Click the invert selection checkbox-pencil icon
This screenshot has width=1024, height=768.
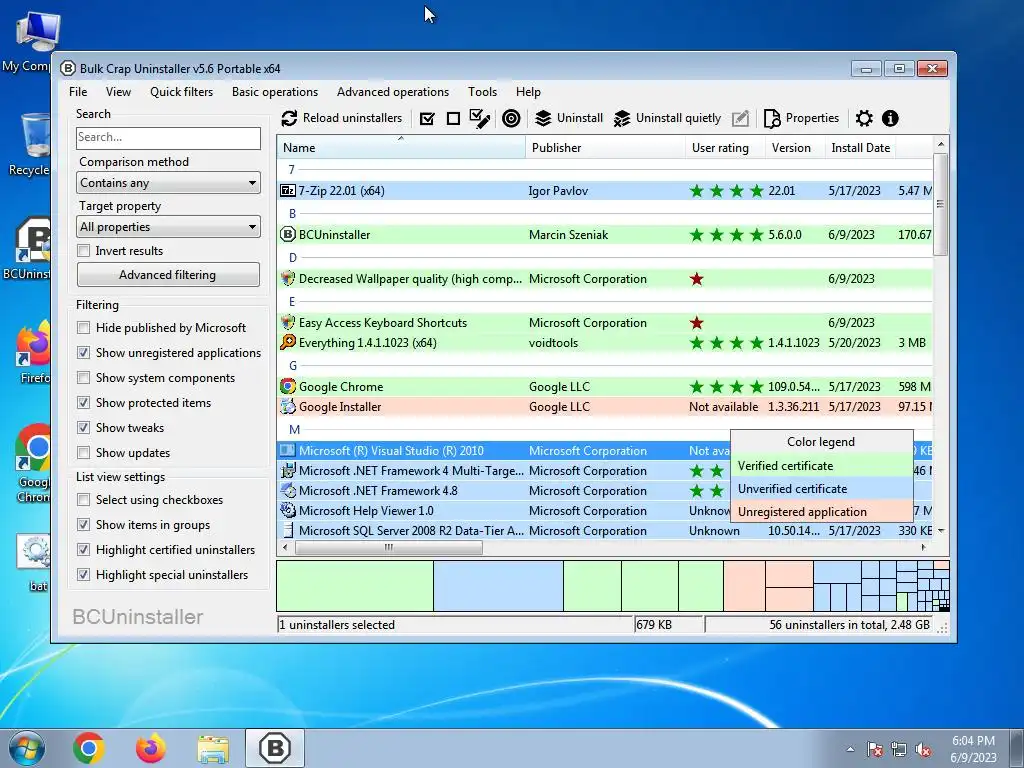point(480,118)
